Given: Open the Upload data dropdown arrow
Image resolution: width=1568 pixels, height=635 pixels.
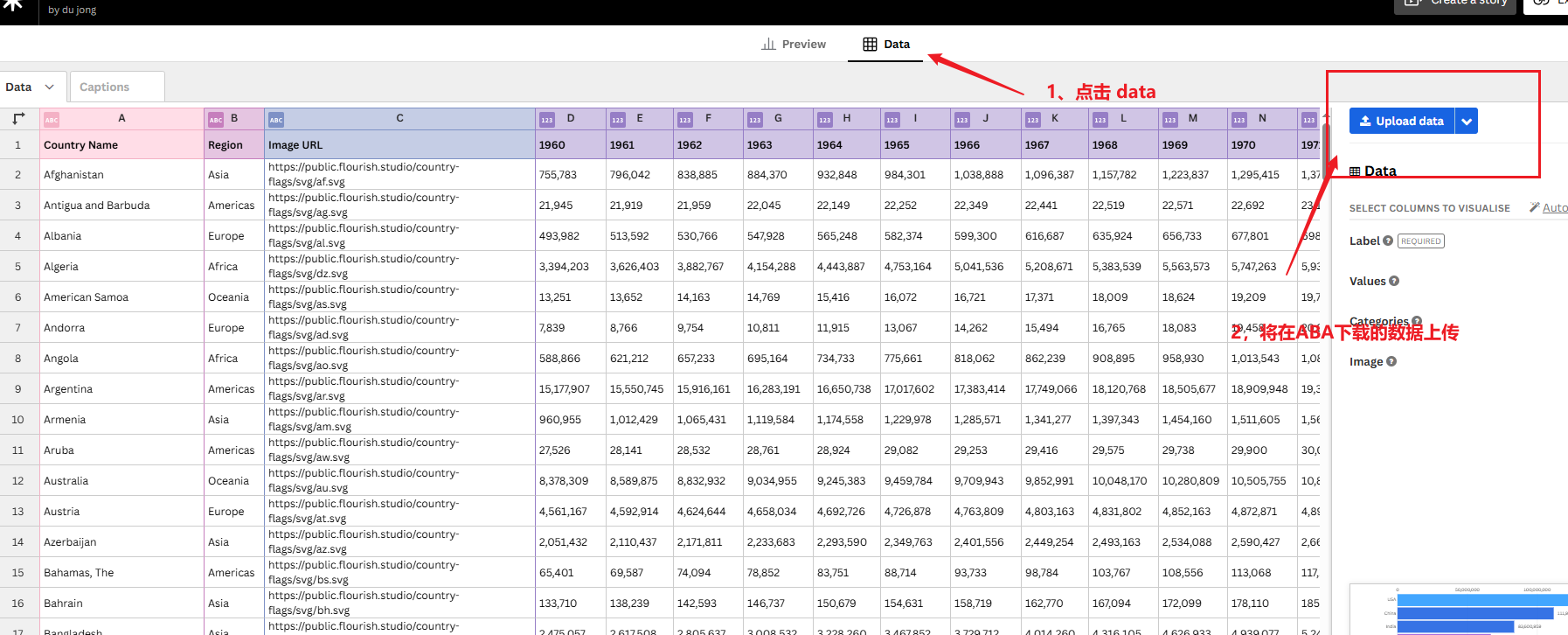Looking at the screenshot, I should [x=1467, y=122].
